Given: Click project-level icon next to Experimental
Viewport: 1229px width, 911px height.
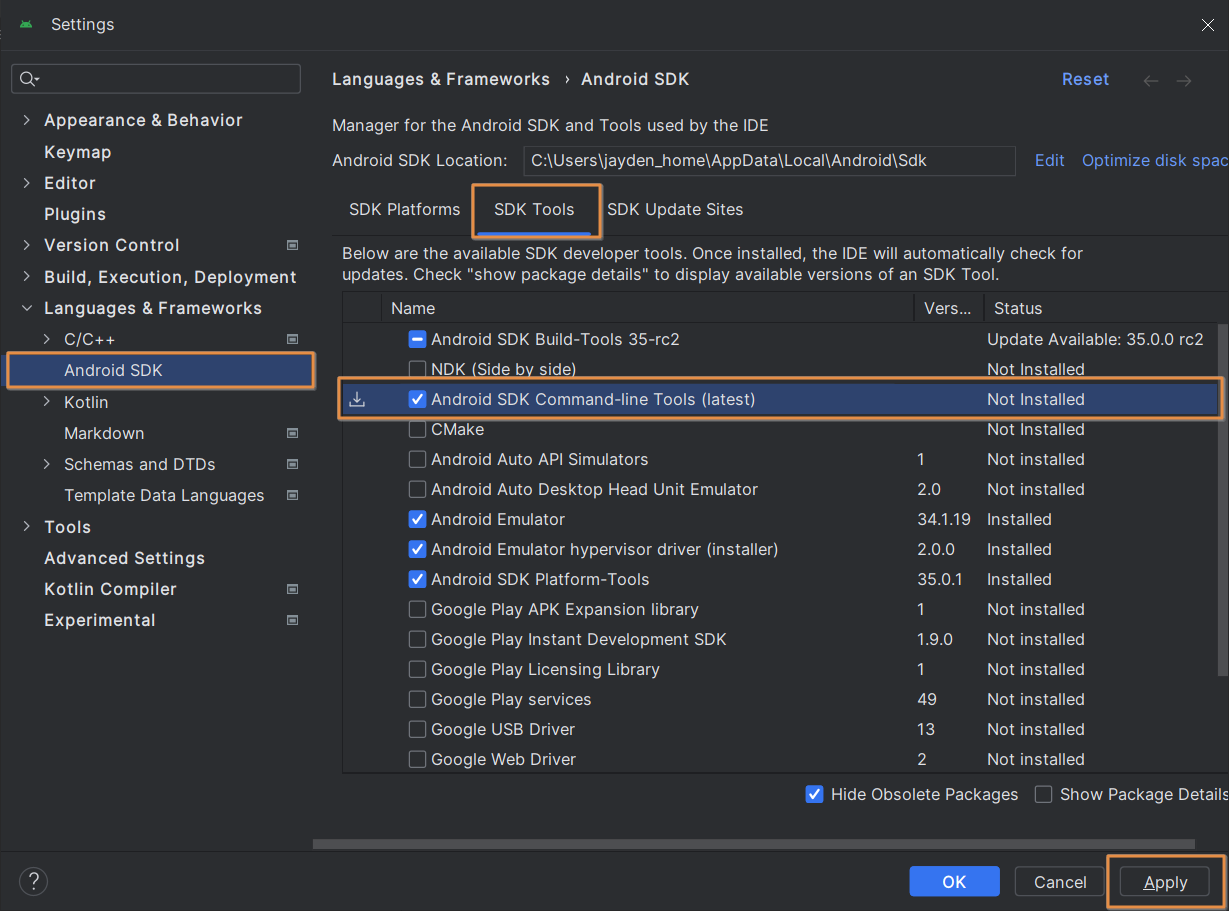Looking at the screenshot, I should point(293,620).
